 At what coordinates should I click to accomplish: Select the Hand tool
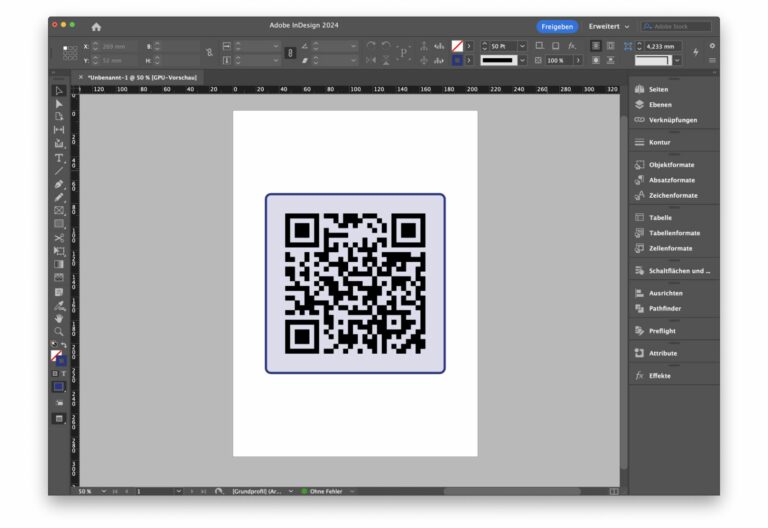tap(59, 318)
